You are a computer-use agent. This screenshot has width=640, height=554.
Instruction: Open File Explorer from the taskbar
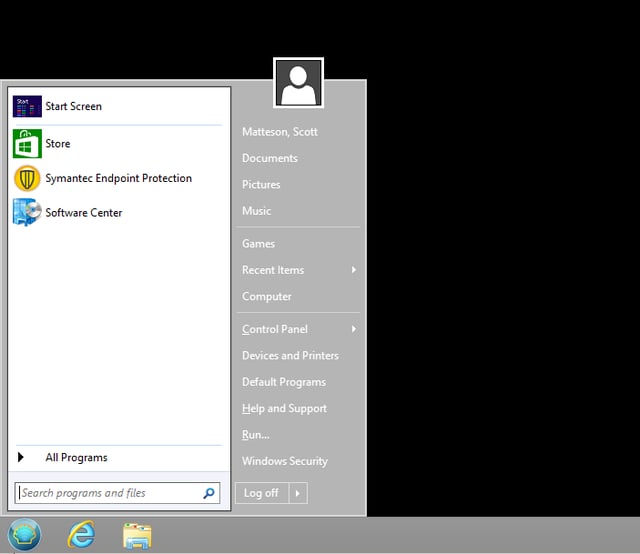(x=137, y=536)
